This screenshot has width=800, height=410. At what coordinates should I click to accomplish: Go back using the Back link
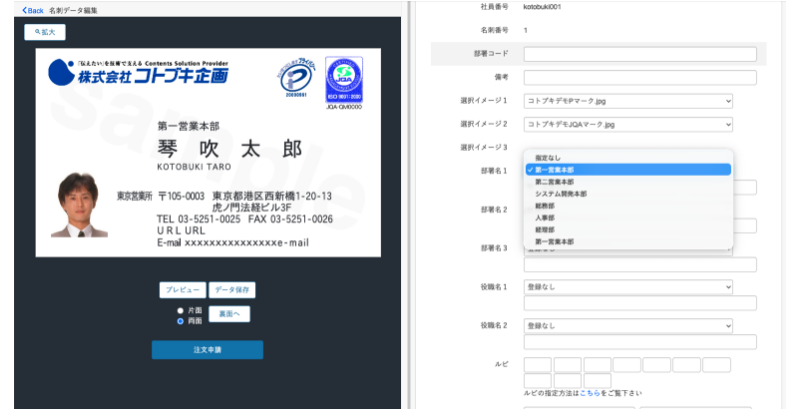[x=33, y=10]
